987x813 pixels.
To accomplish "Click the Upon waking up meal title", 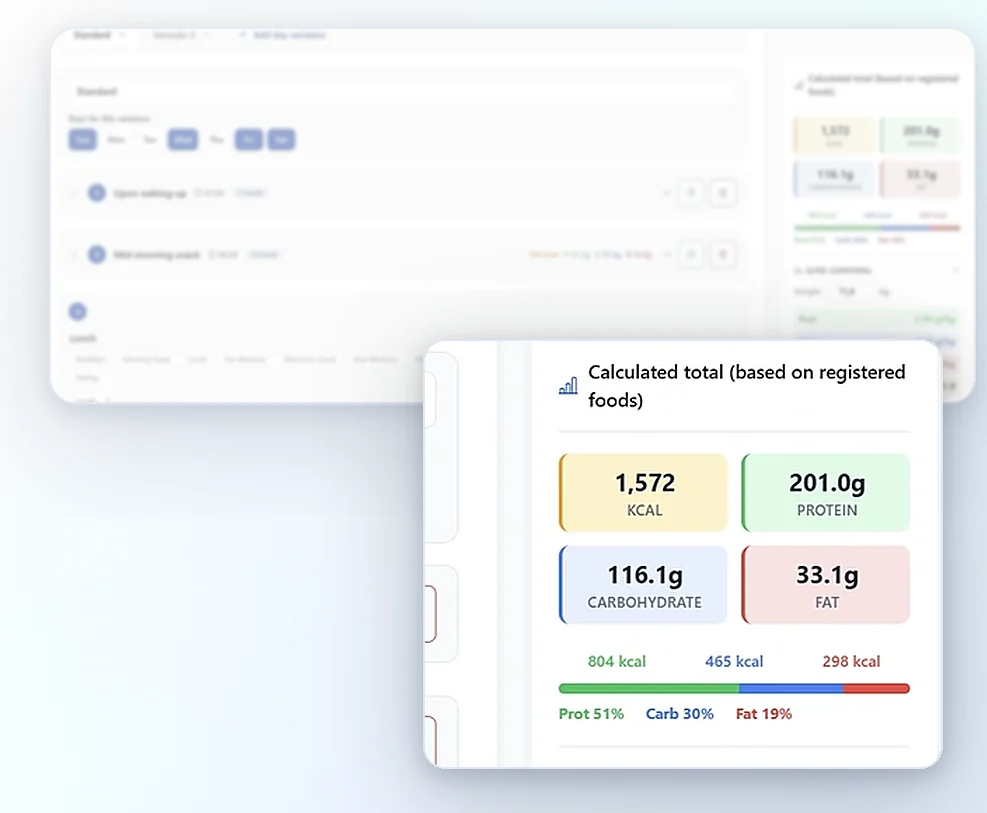I will tap(150, 193).
